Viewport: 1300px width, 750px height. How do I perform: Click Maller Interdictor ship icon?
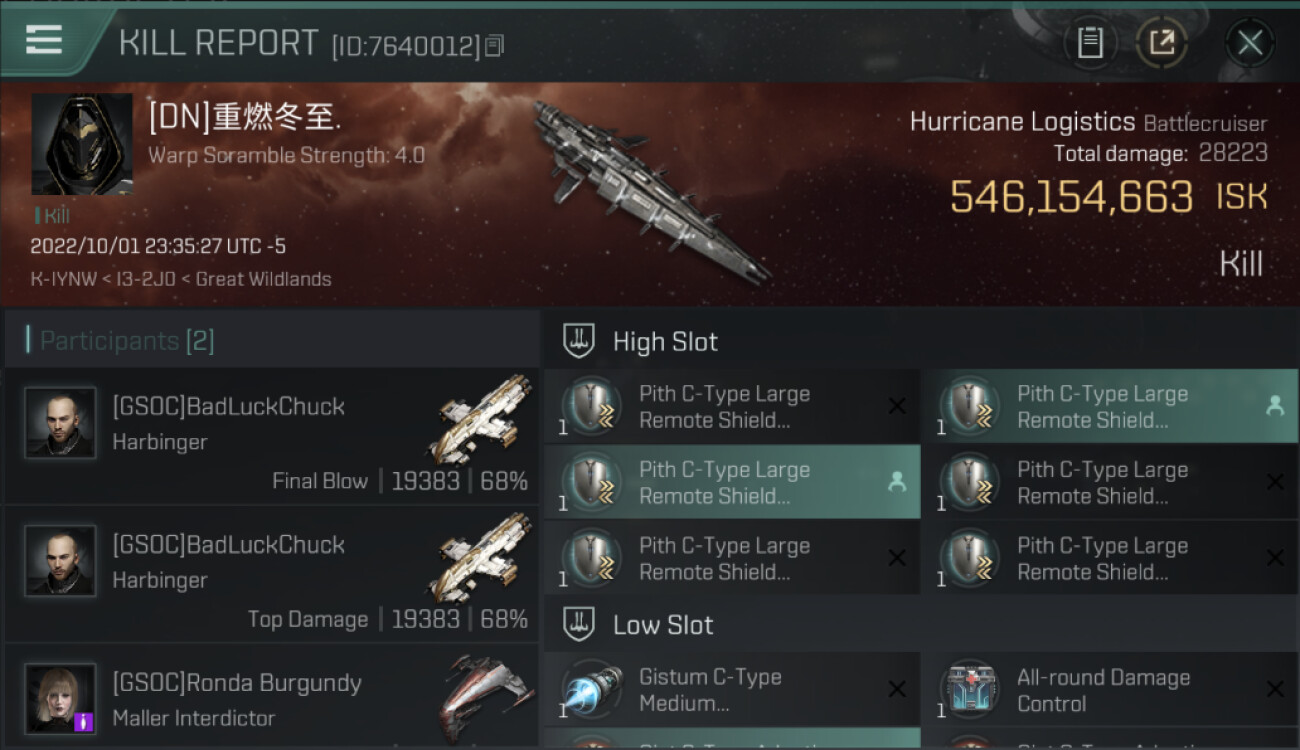(484, 696)
